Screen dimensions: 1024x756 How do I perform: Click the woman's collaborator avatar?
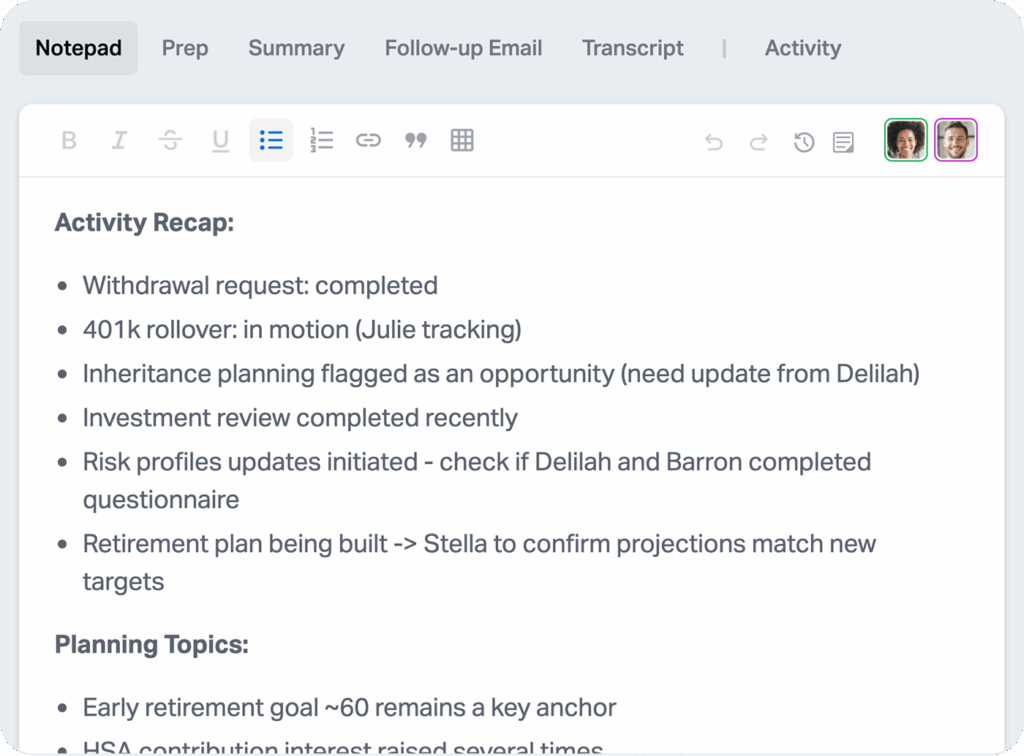[906, 140]
